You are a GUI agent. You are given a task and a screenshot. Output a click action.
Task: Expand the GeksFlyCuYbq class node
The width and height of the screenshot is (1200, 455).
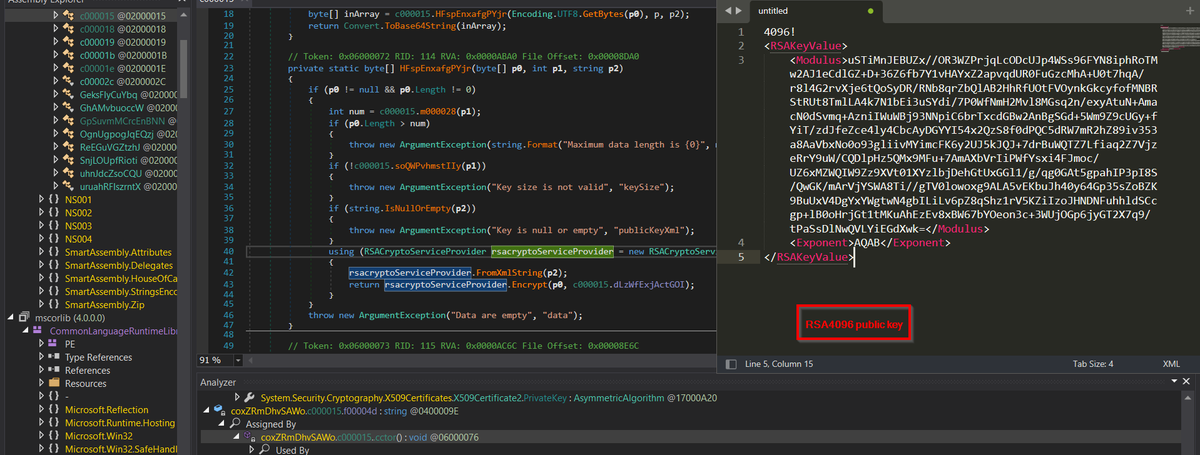(55, 93)
